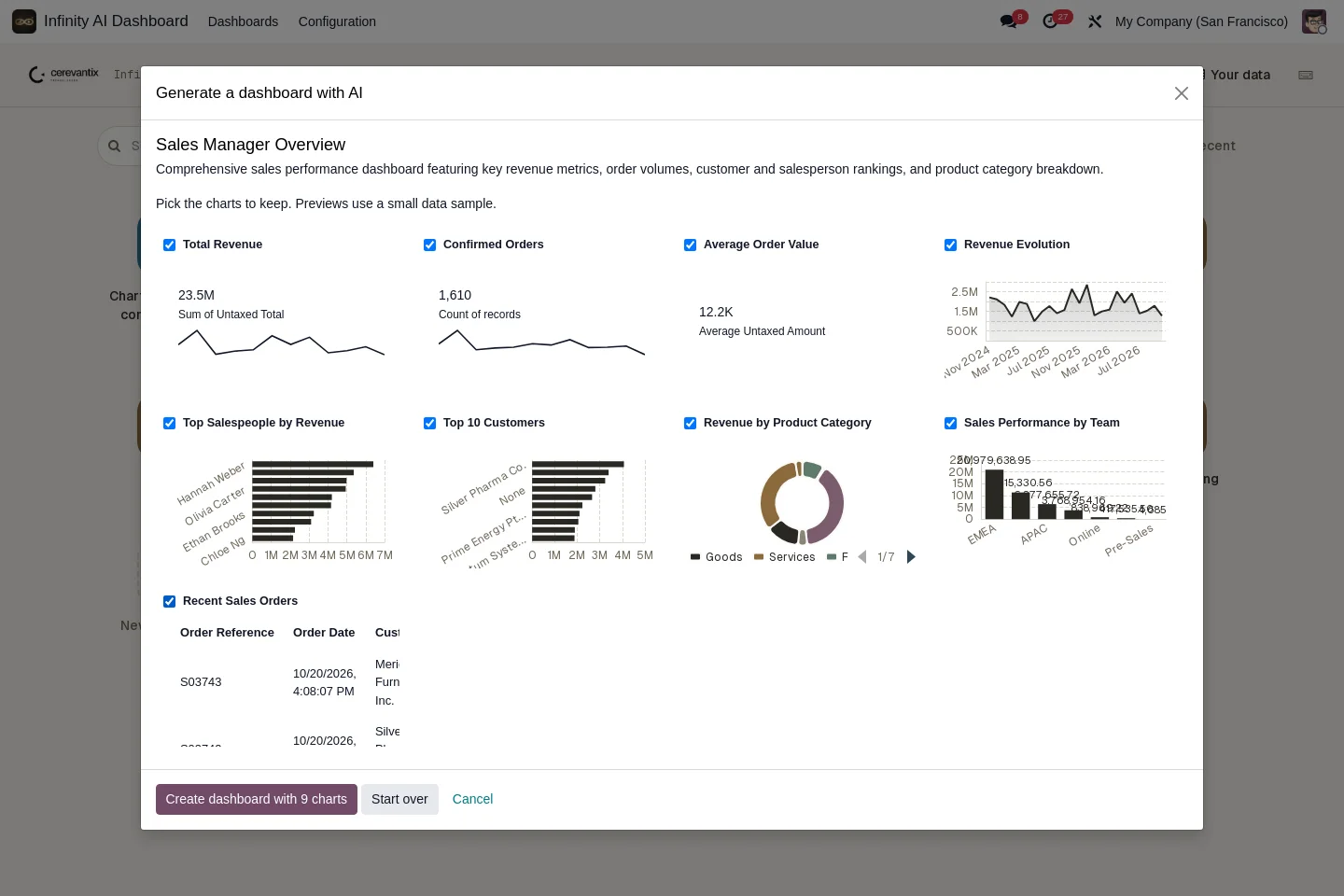Uncheck the Total Revenue chart

point(169,245)
